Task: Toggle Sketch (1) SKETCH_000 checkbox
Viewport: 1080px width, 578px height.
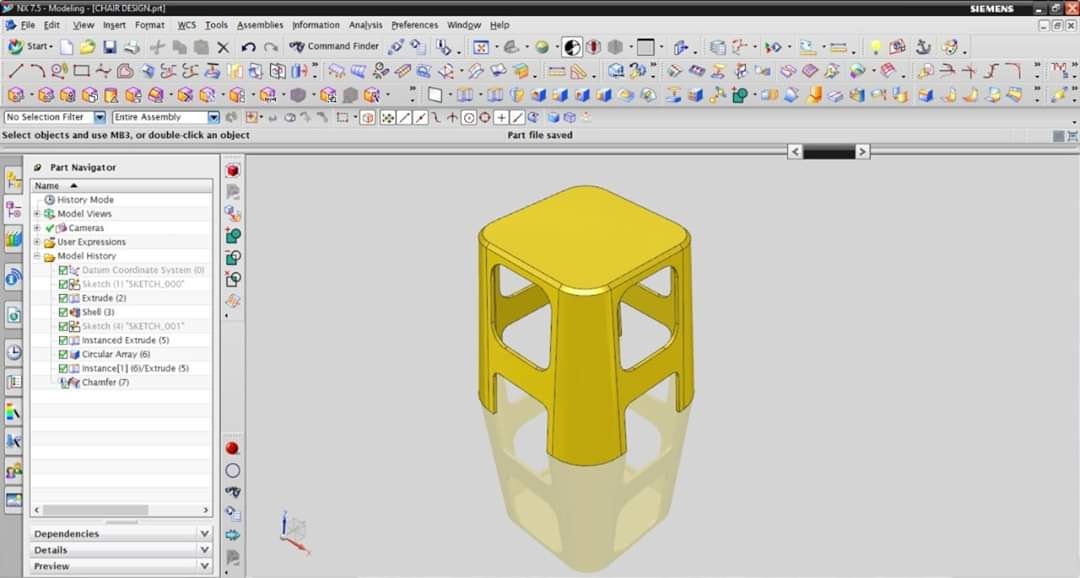Action: point(63,284)
